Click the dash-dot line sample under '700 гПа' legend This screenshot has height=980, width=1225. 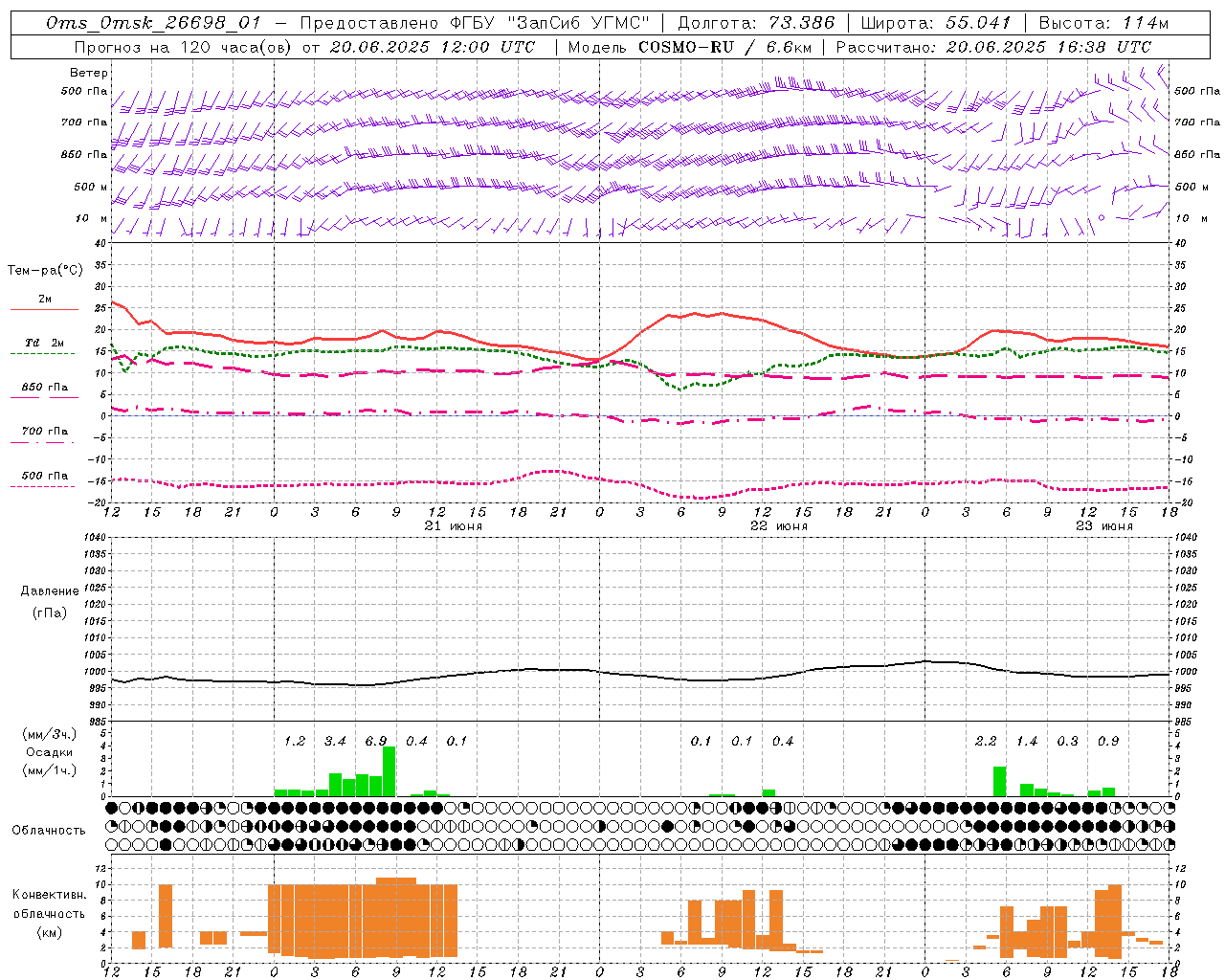click(42, 442)
